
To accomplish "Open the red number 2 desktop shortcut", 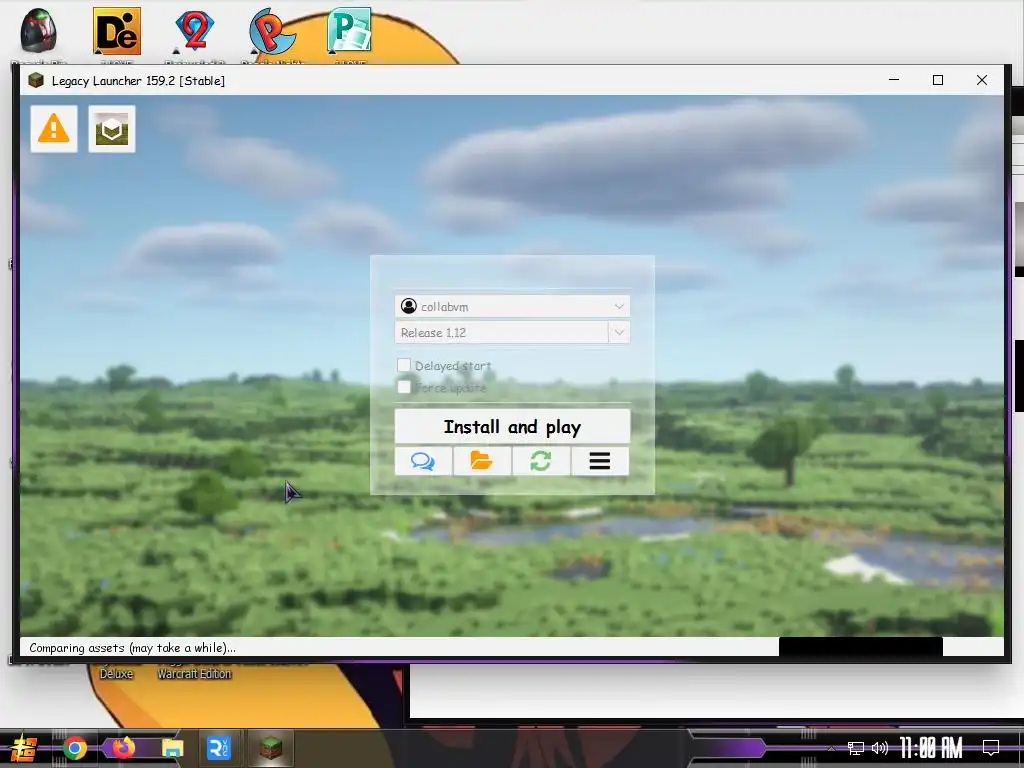I will coord(195,31).
